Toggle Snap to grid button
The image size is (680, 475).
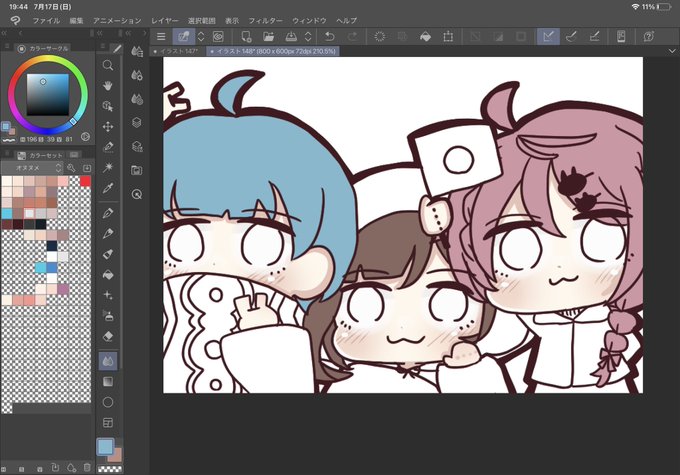pyautogui.click(x=594, y=36)
